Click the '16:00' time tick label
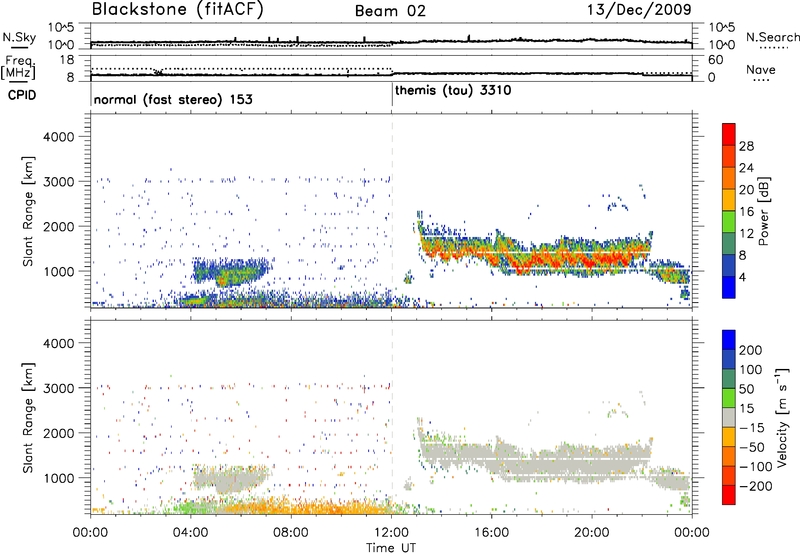 click(x=491, y=533)
